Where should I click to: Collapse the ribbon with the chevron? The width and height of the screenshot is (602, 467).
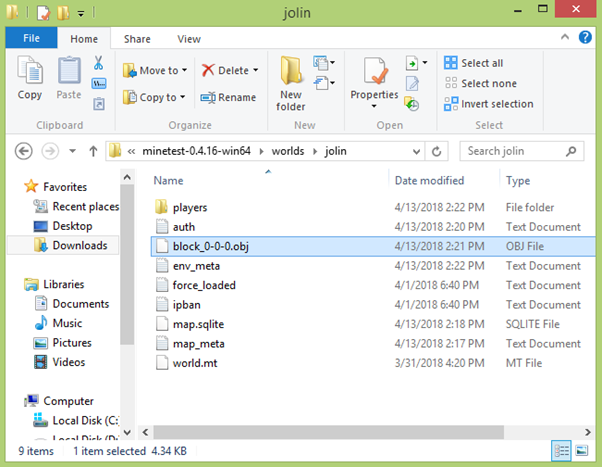coord(565,37)
